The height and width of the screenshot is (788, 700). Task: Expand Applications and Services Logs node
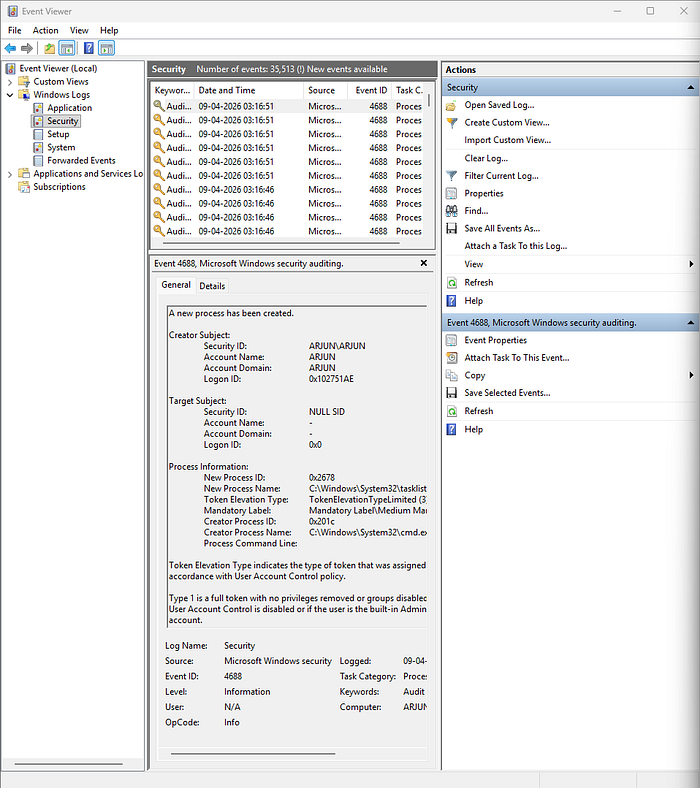(10, 174)
